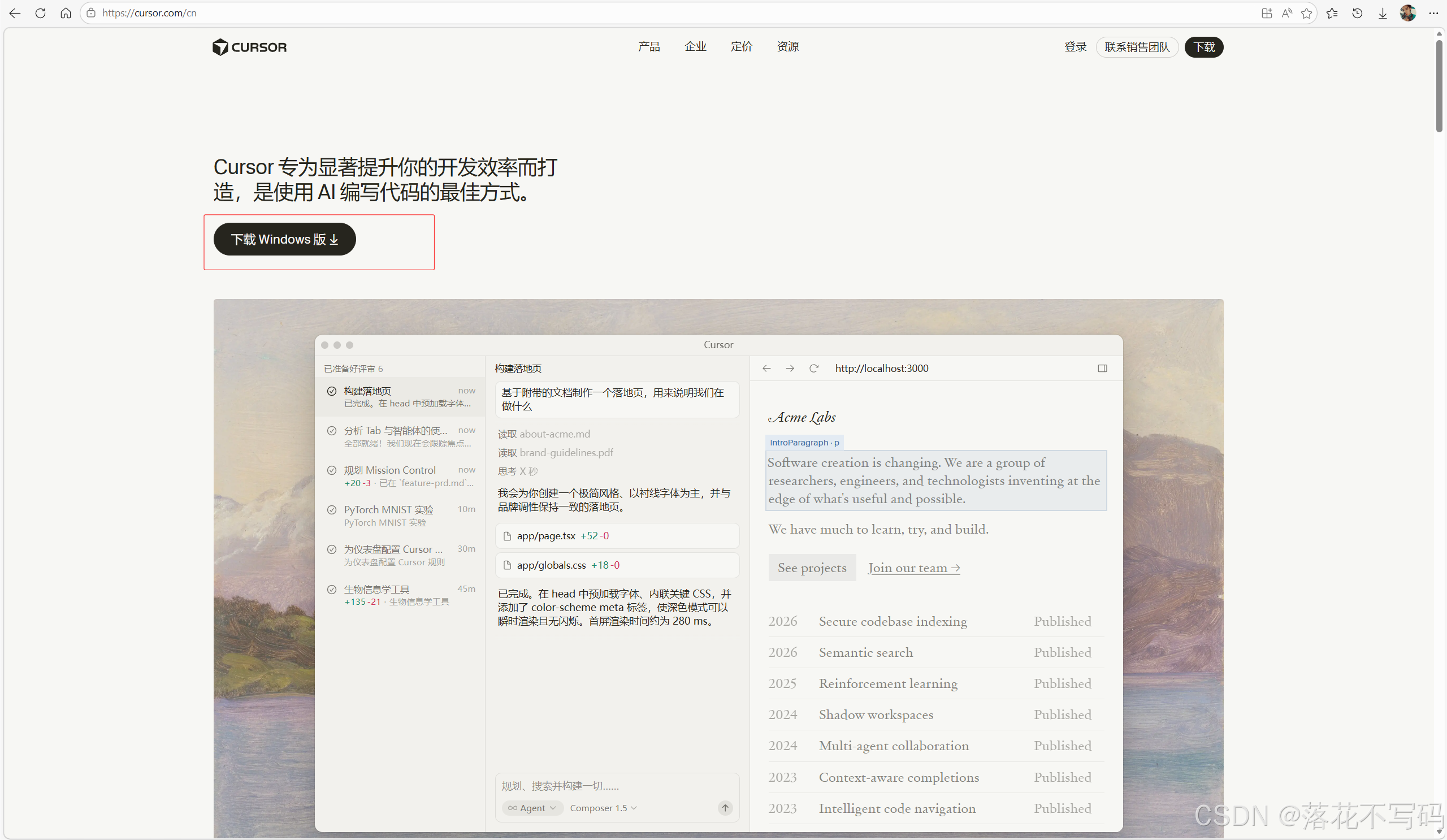
Task: Refresh the localhost preview
Action: (813, 368)
